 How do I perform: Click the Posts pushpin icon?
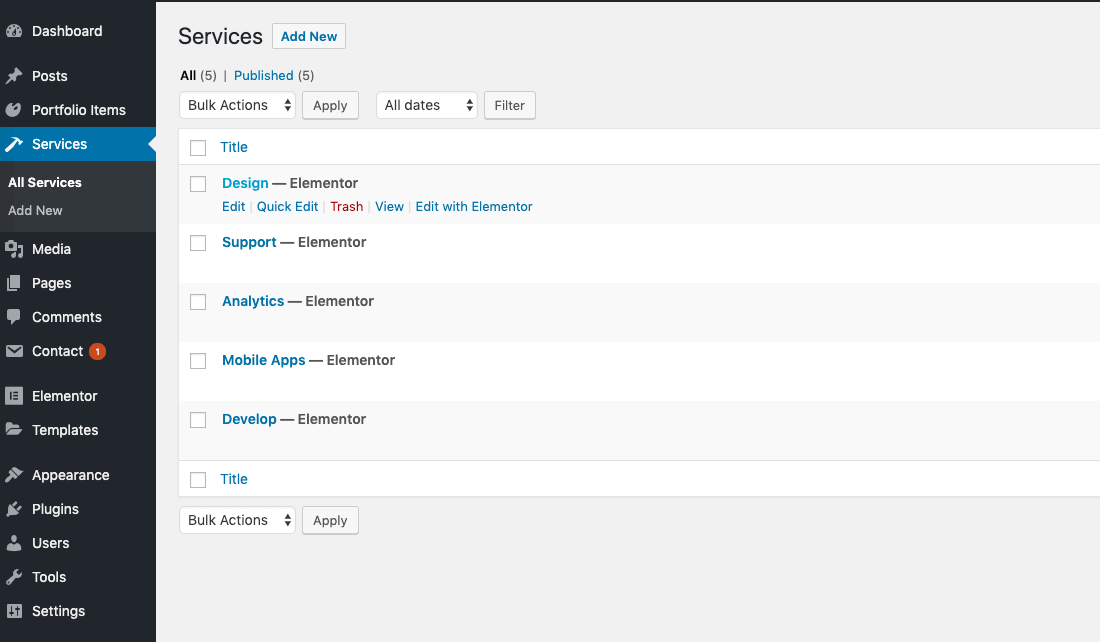pos(14,76)
